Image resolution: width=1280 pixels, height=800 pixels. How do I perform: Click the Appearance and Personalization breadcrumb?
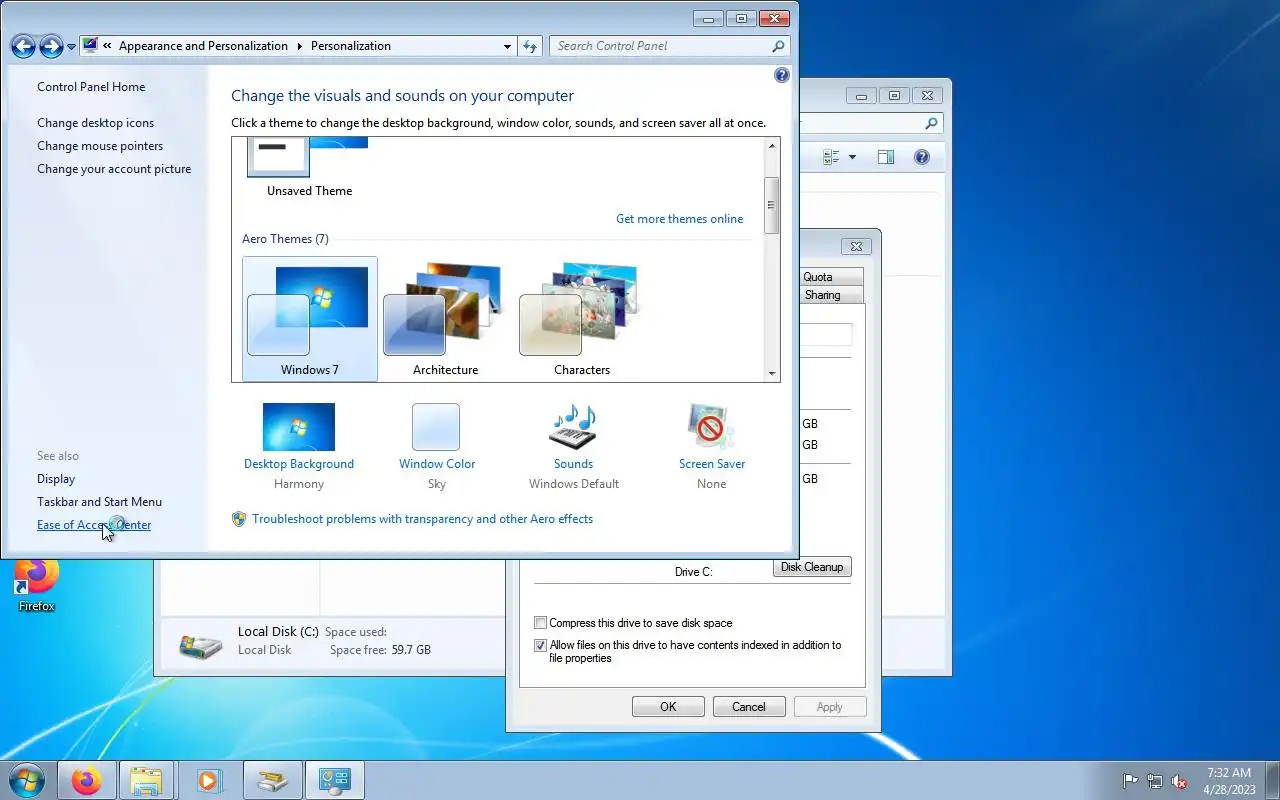(203, 46)
